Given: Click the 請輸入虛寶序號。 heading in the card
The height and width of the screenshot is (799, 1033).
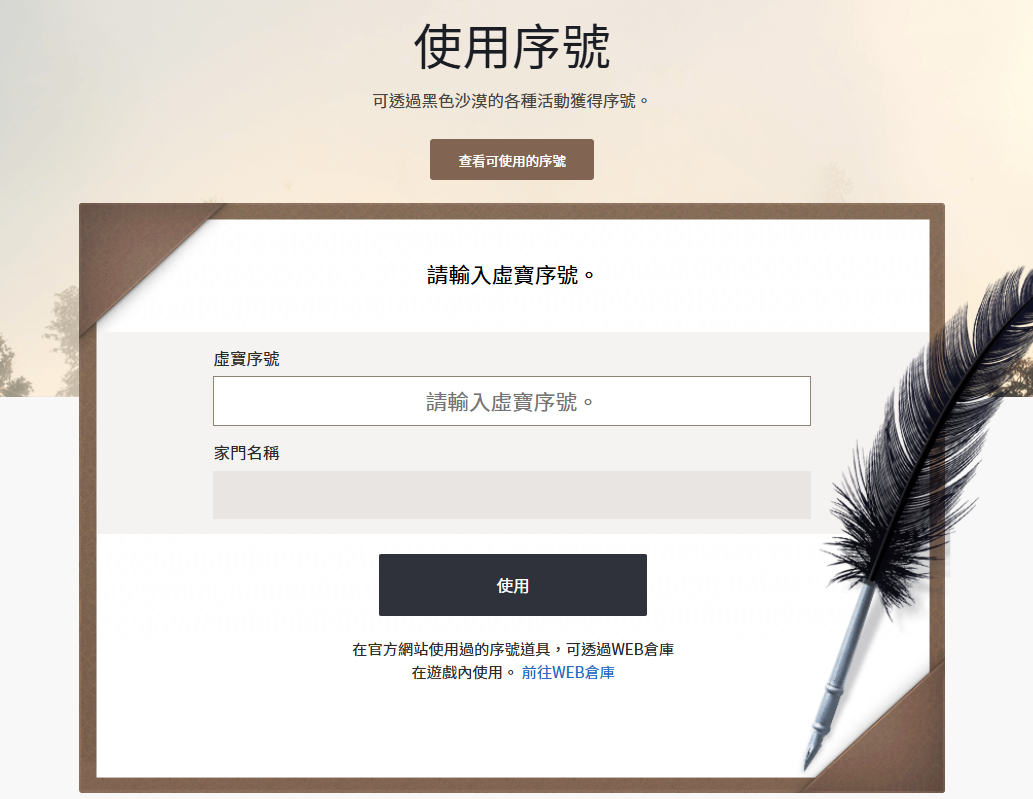Looking at the screenshot, I should point(511,275).
